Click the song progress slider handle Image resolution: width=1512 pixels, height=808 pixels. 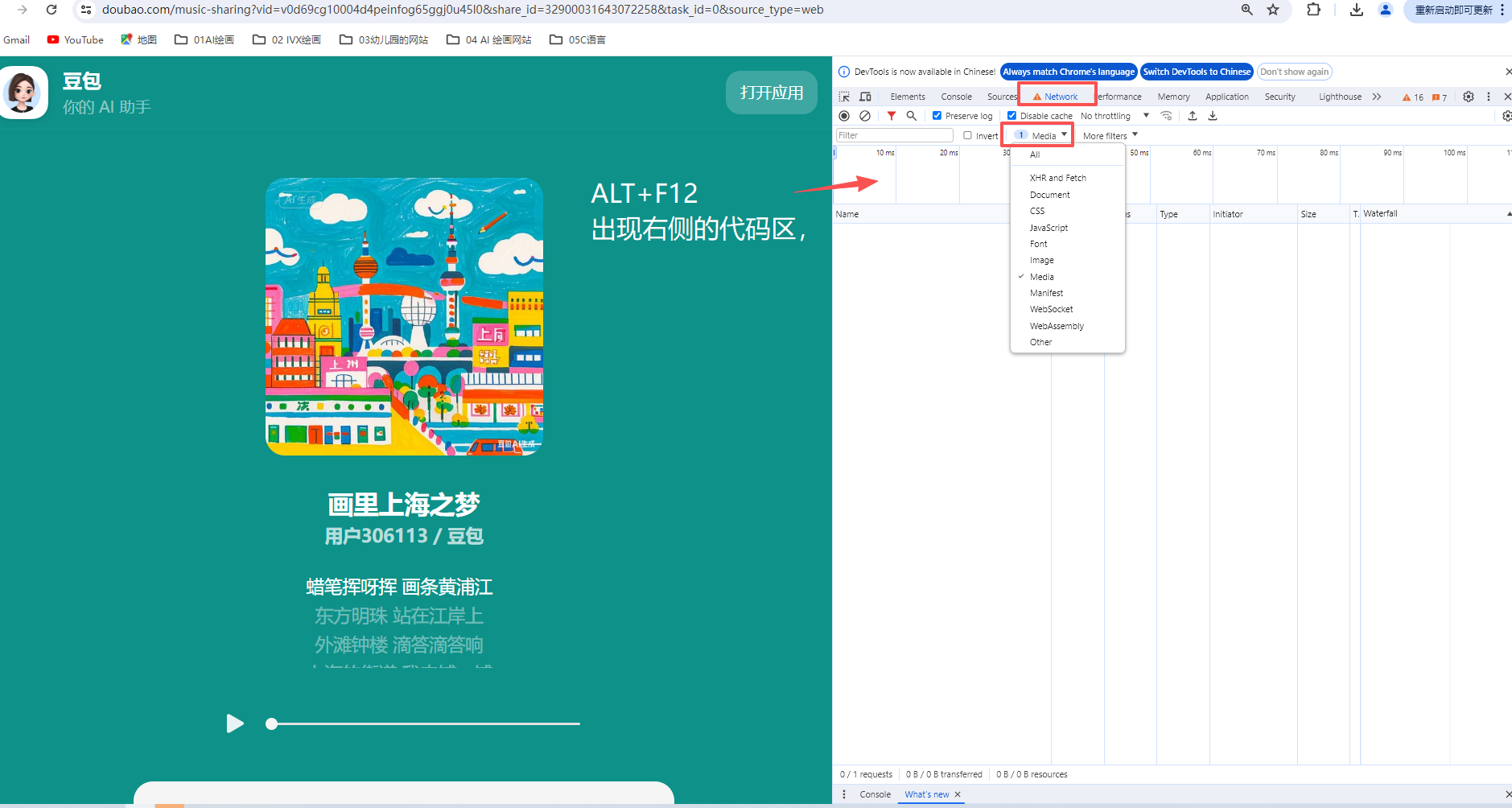[x=272, y=723]
